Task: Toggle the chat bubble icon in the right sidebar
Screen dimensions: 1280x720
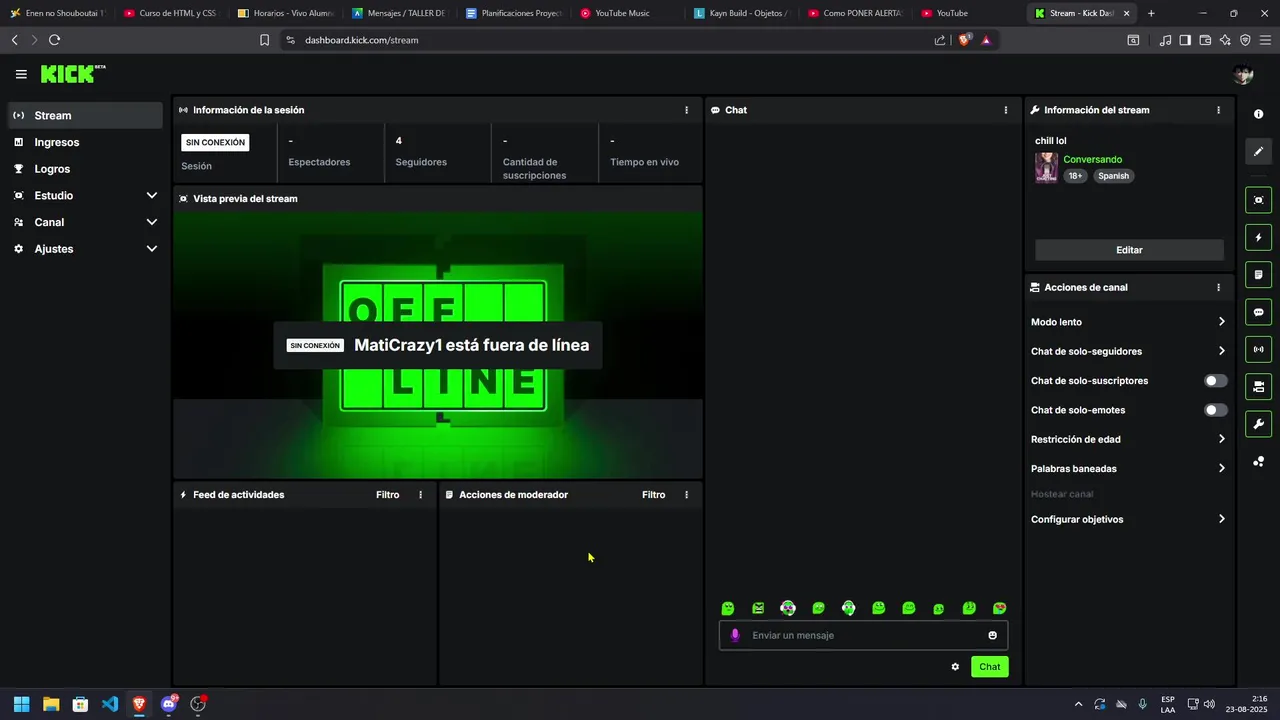Action: pos(1258,312)
